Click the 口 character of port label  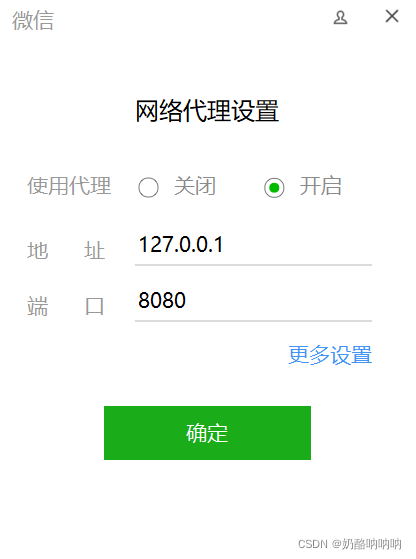(x=94, y=306)
